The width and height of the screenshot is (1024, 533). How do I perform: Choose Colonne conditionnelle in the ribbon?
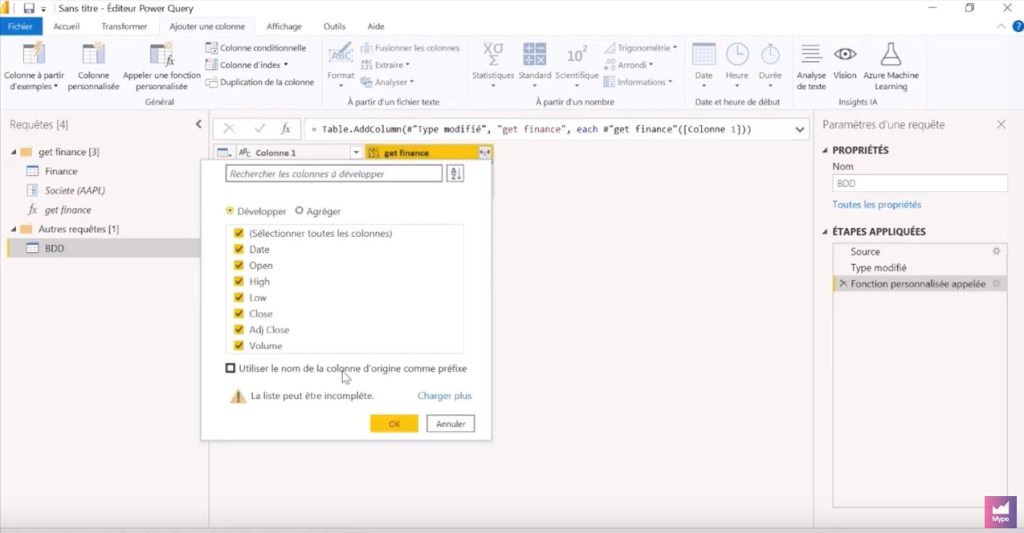pos(255,48)
